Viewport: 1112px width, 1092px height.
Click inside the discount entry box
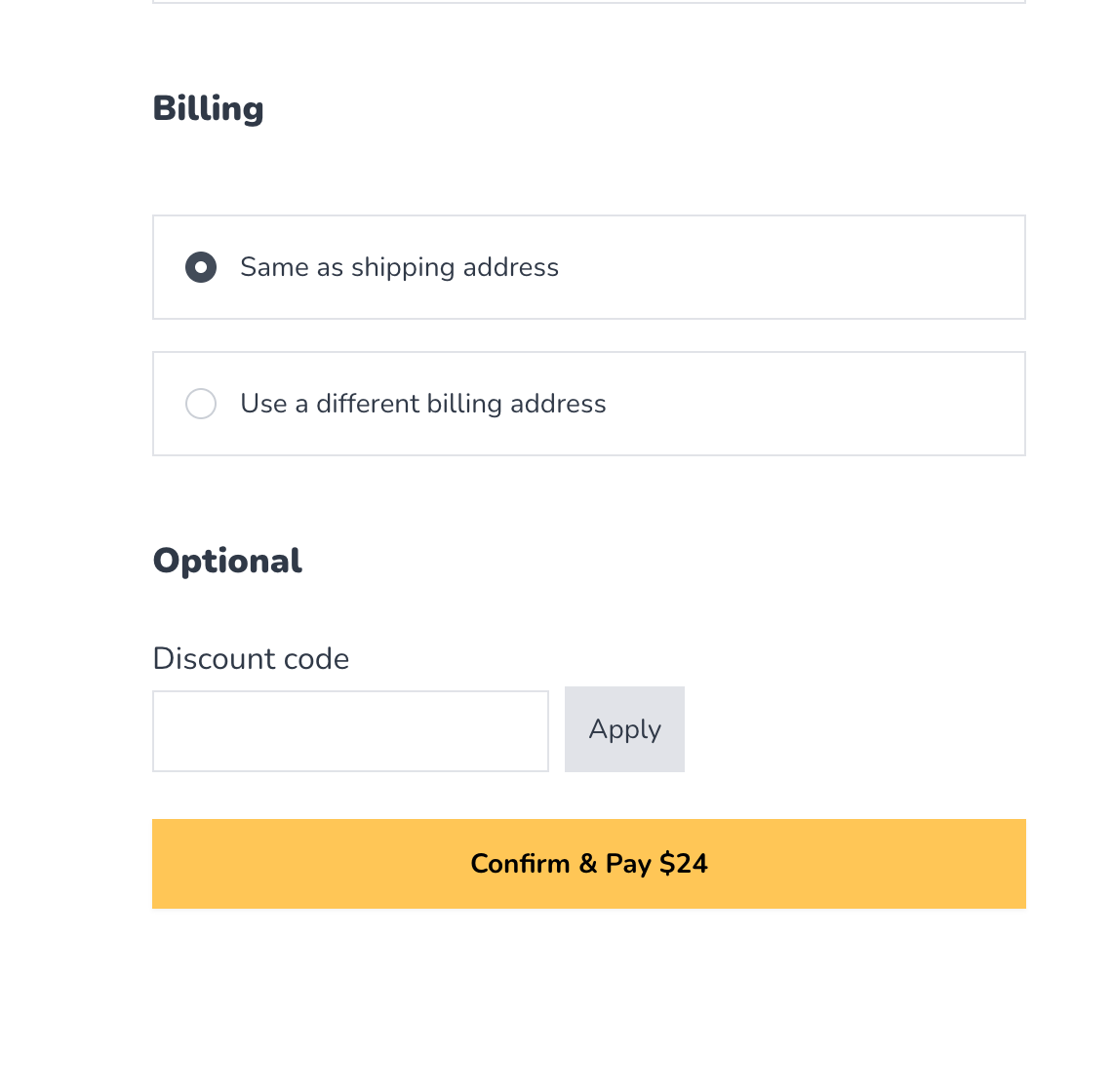[350, 729]
